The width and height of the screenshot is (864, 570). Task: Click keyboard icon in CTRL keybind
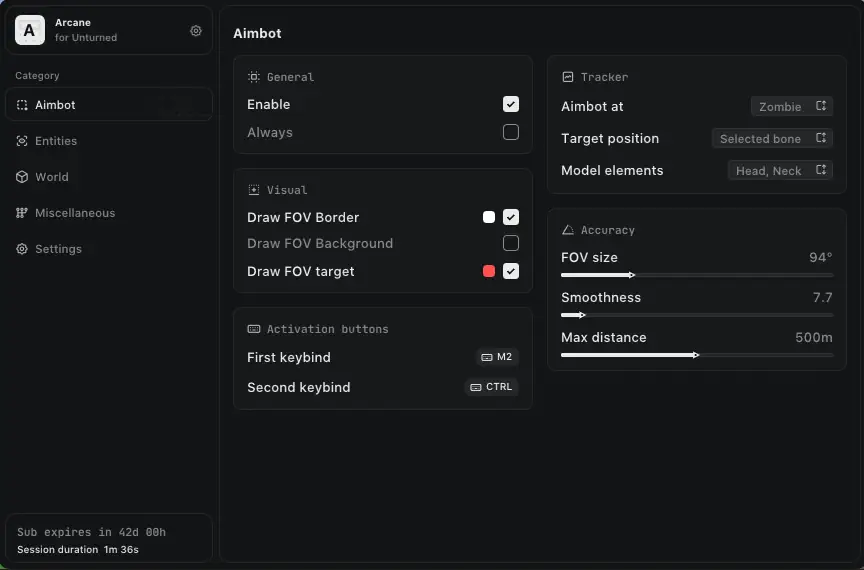point(476,388)
